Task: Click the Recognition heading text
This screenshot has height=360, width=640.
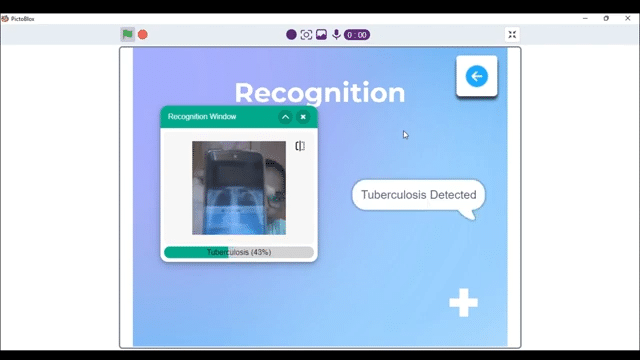Action: (x=320, y=93)
